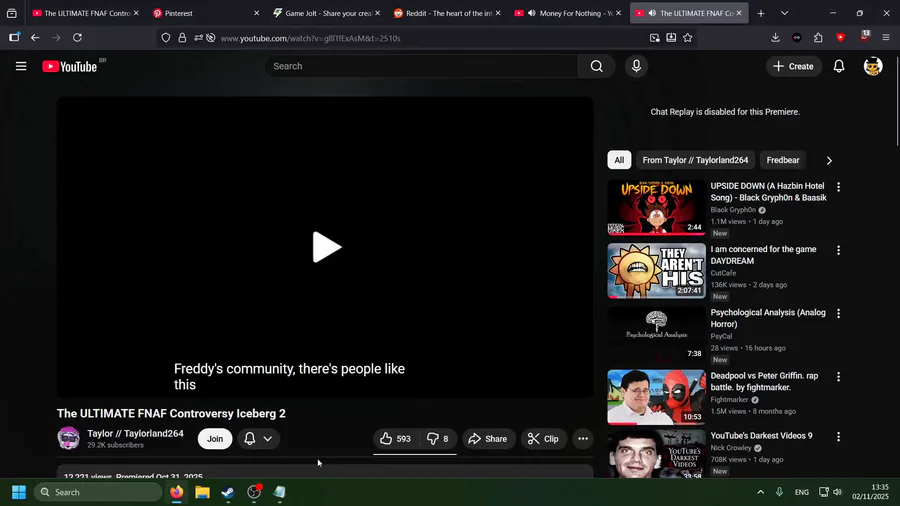
Task: Play the video with center play button
Action: pyautogui.click(x=326, y=247)
